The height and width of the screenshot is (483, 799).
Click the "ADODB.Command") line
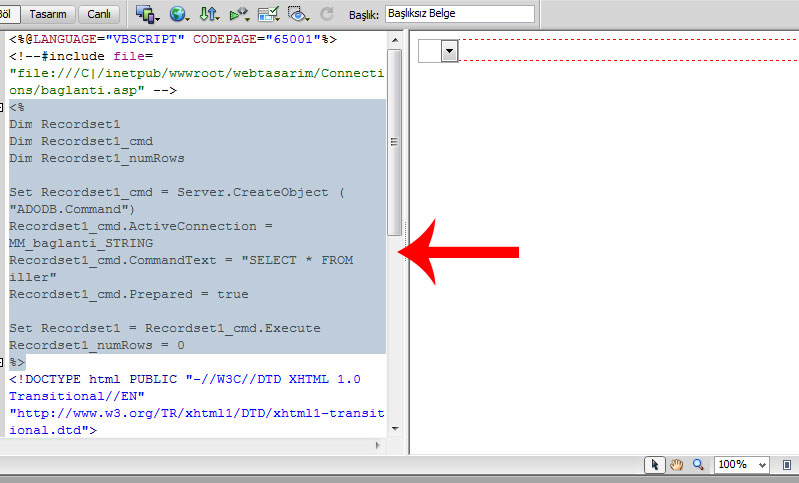tap(72, 209)
